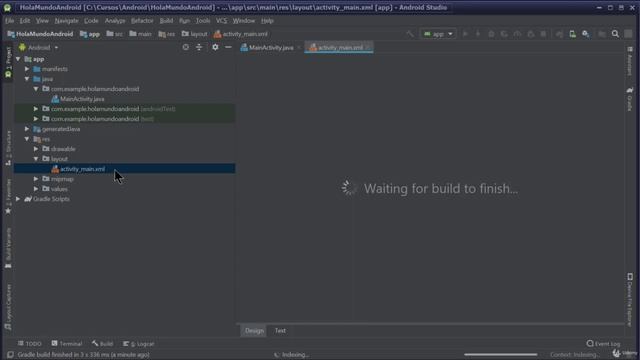The height and width of the screenshot is (360, 640).
Task: Toggle the Build Variants side tool window
Action: [x=8, y=248]
